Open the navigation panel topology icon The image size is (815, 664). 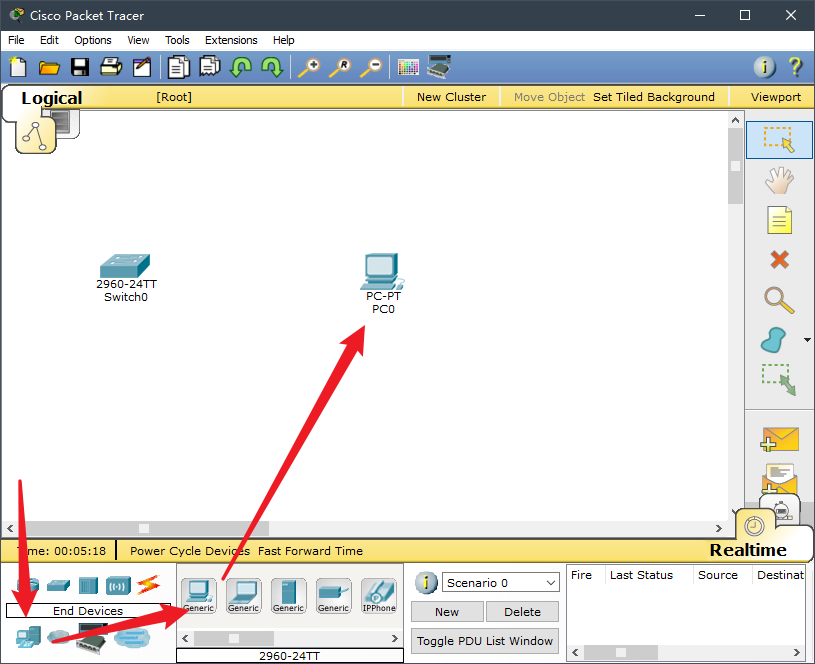coord(35,135)
